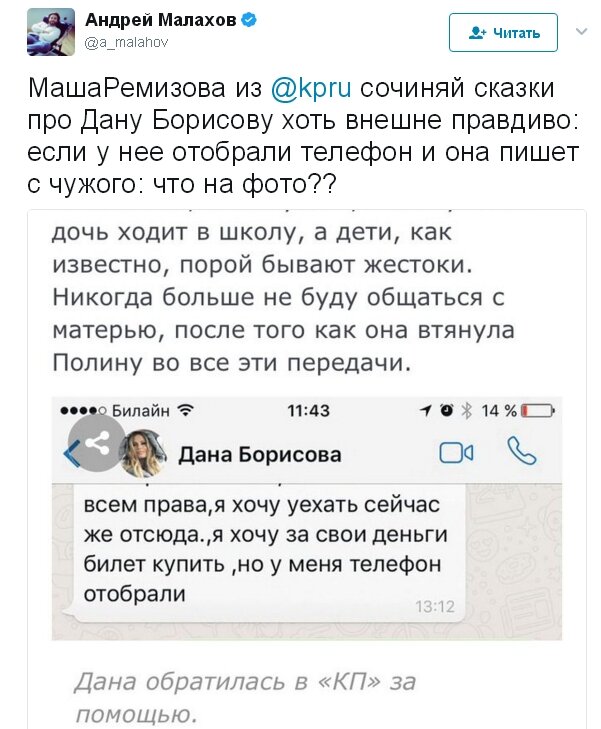Click the battery icon showing 14 %
Viewport: 601px width, 729px height.
[x=538, y=409]
